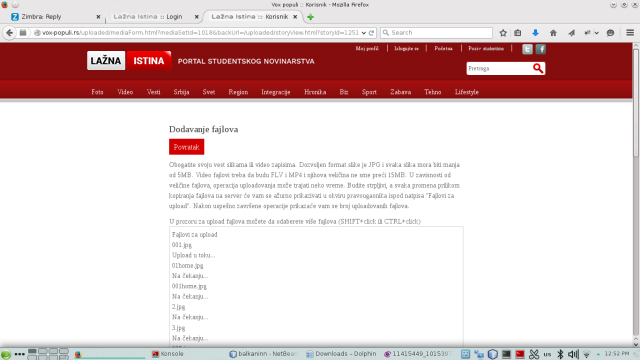Click the red Povratak button
Screen dimensions: 640x360
187,147
